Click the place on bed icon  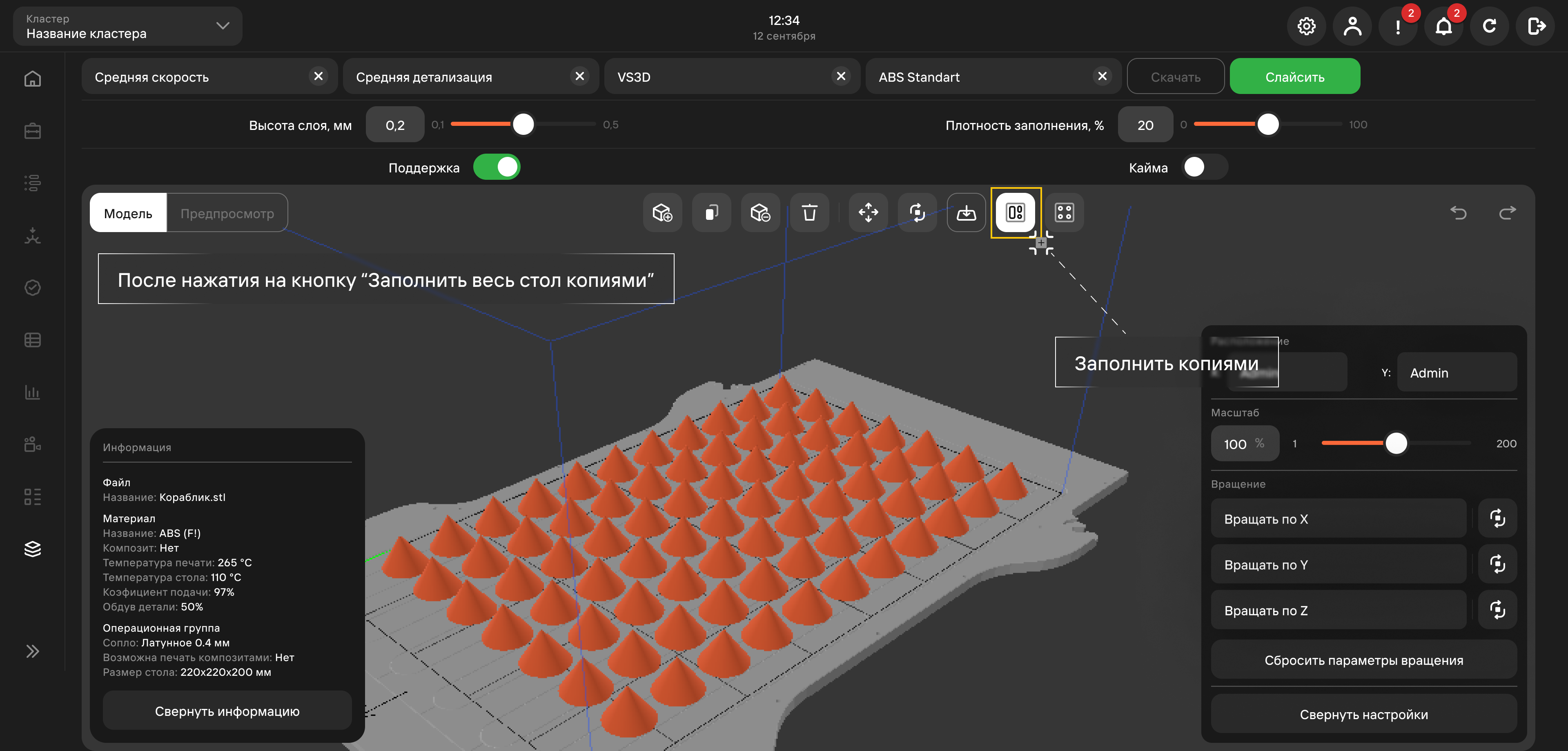(x=966, y=212)
